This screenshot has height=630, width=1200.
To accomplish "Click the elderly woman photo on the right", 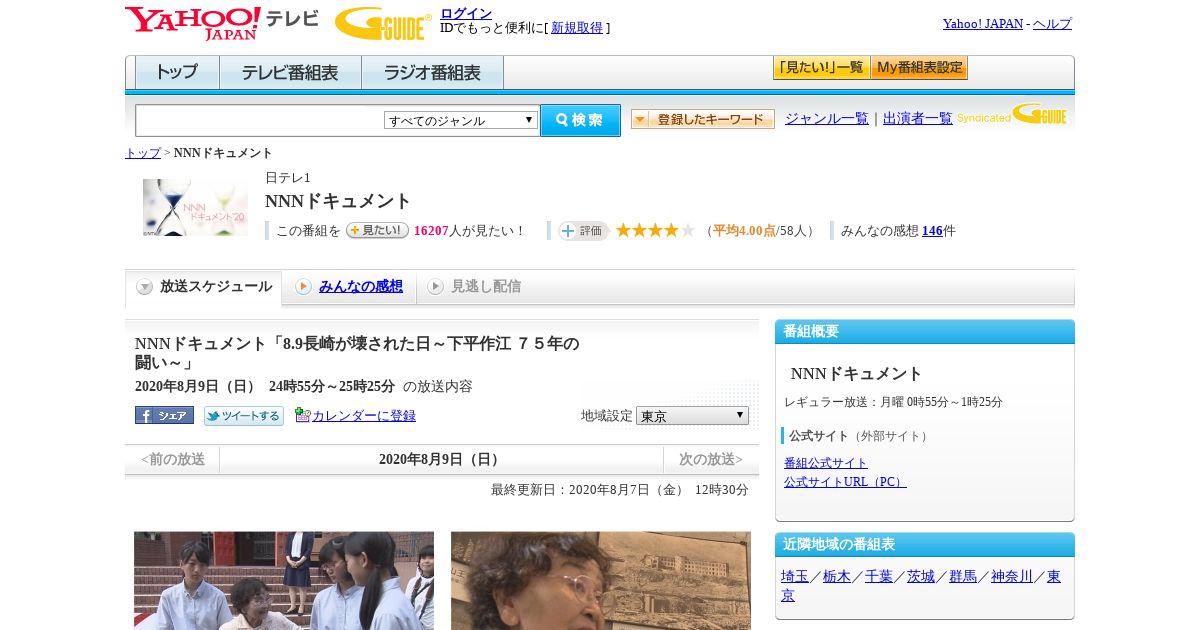I will tap(601, 581).
